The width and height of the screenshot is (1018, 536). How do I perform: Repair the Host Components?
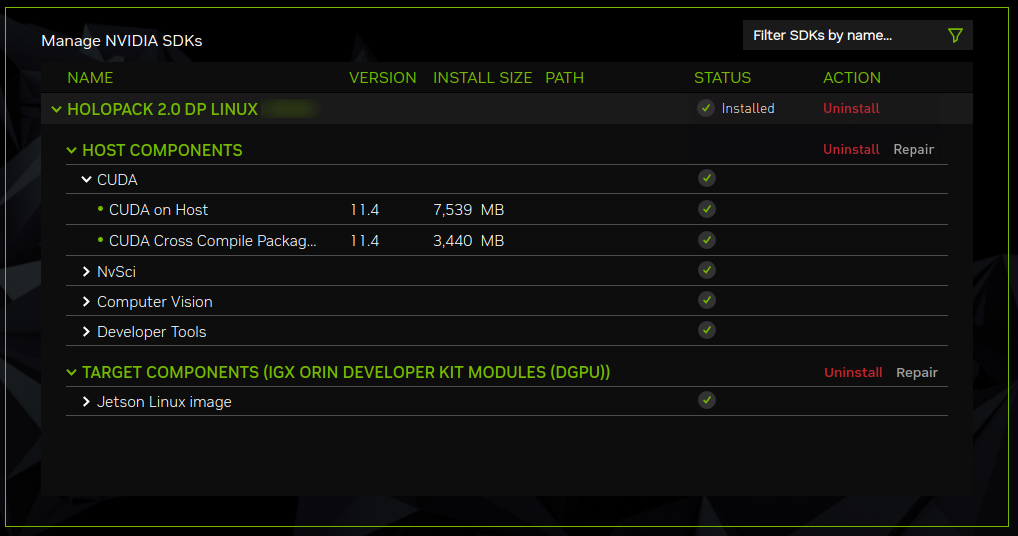(913, 150)
